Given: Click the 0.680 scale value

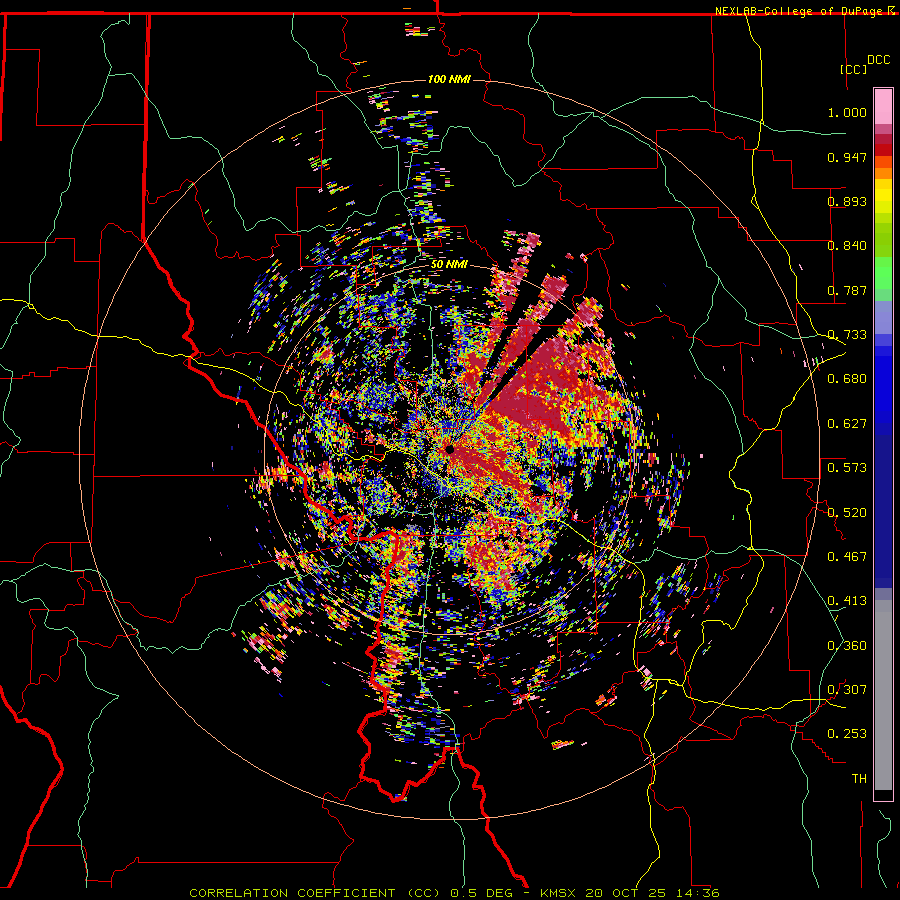Looking at the screenshot, I should (x=847, y=379).
